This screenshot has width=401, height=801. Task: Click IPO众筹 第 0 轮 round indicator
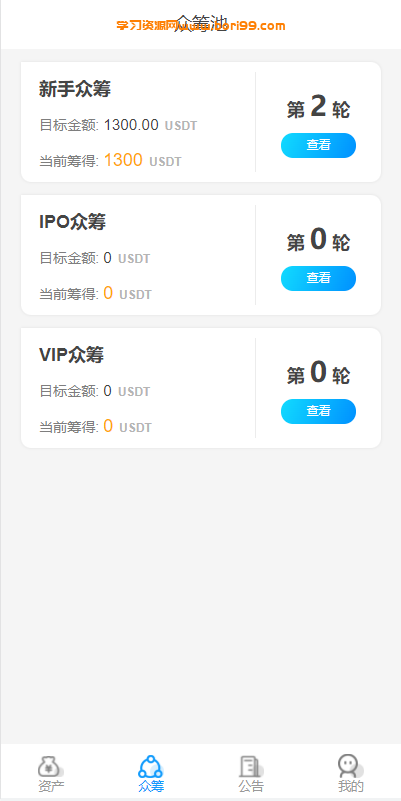(x=318, y=240)
